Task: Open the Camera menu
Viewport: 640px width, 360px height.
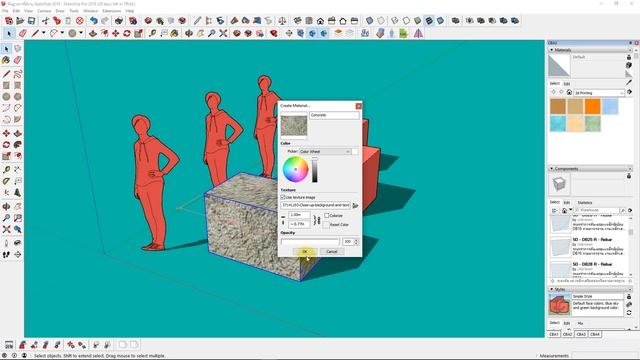Action: click(x=44, y=11)
